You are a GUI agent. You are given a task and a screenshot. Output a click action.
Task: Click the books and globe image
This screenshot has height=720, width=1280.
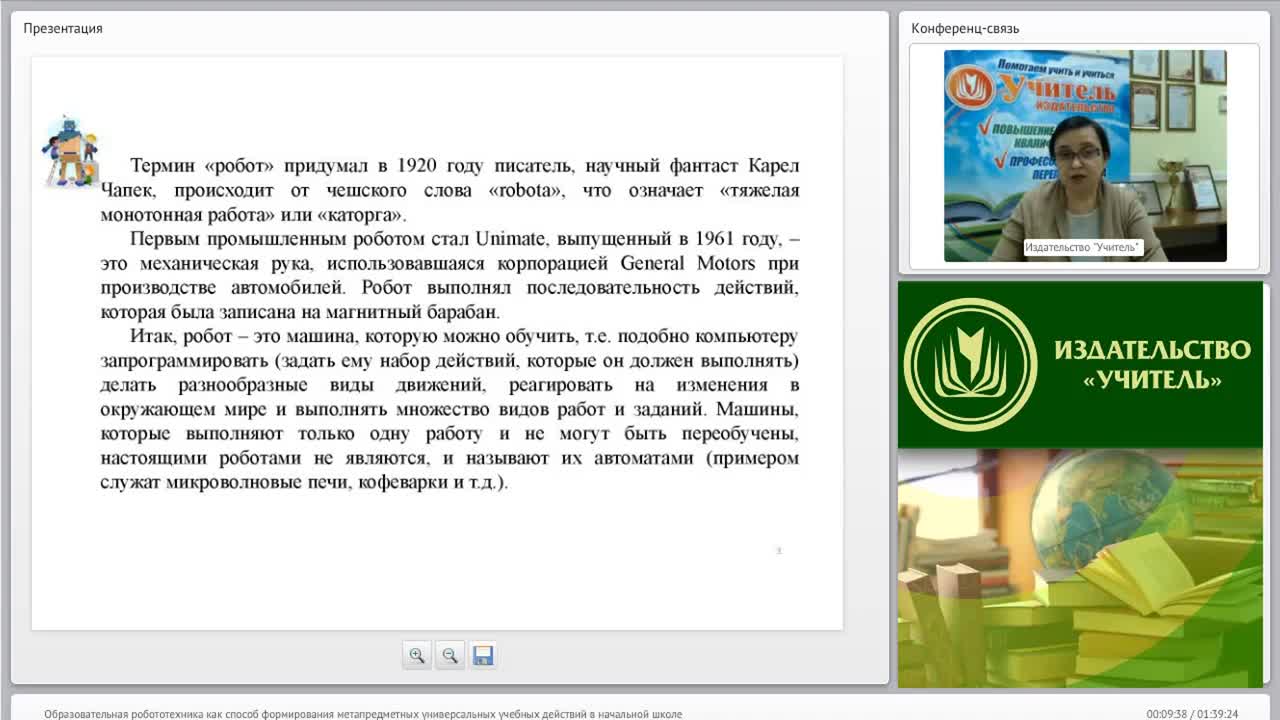coord(1080,568)
